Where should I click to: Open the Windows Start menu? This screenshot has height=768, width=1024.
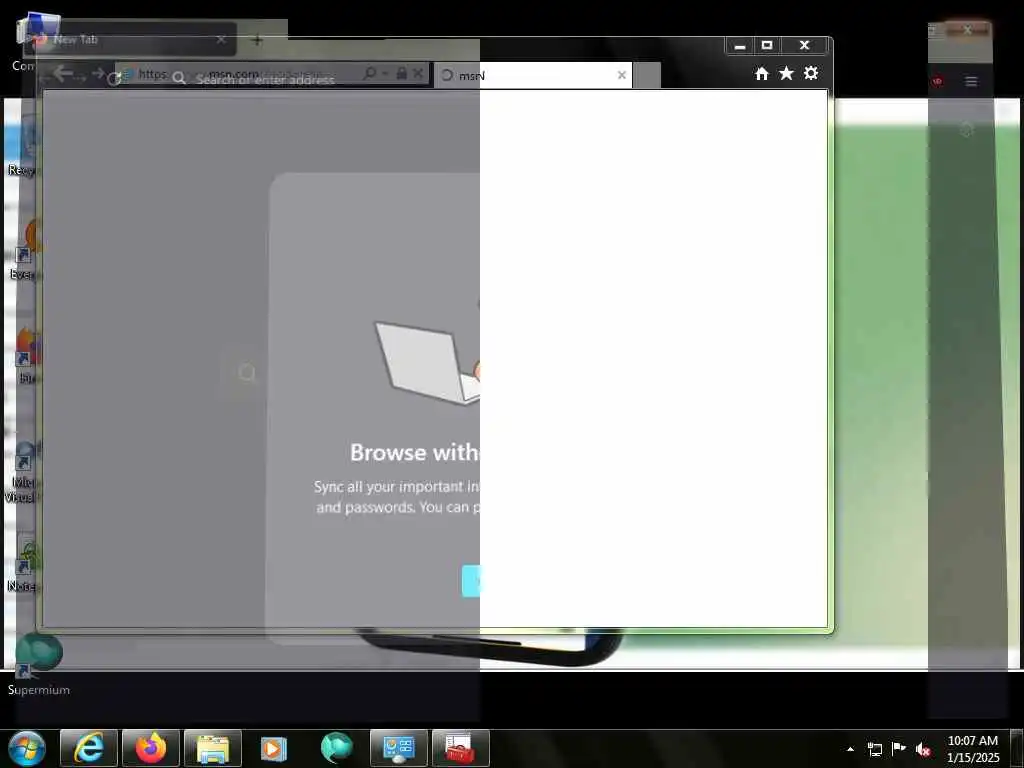point(26,748)
